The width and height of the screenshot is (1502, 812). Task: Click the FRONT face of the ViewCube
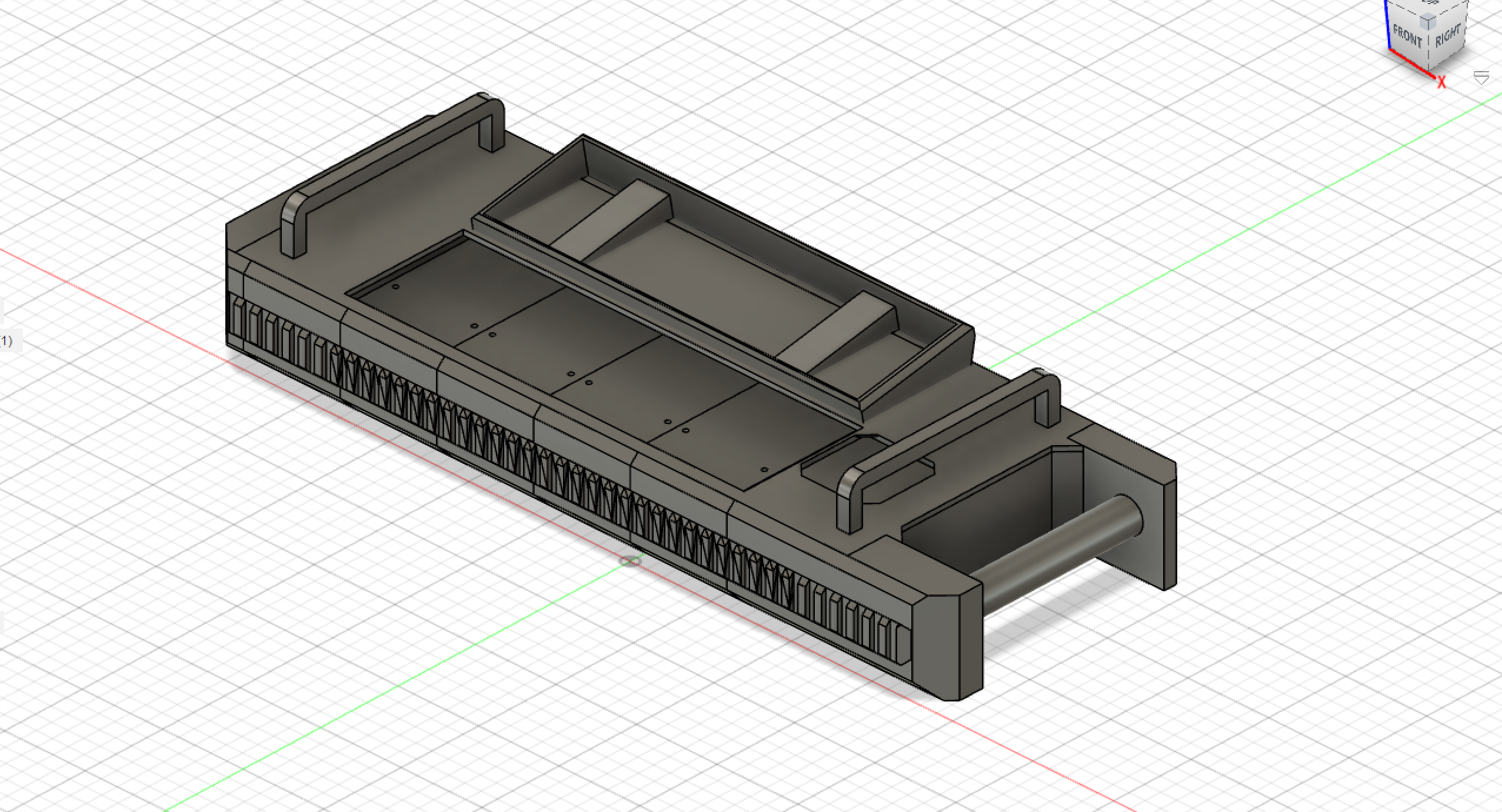click(1407, 36)
